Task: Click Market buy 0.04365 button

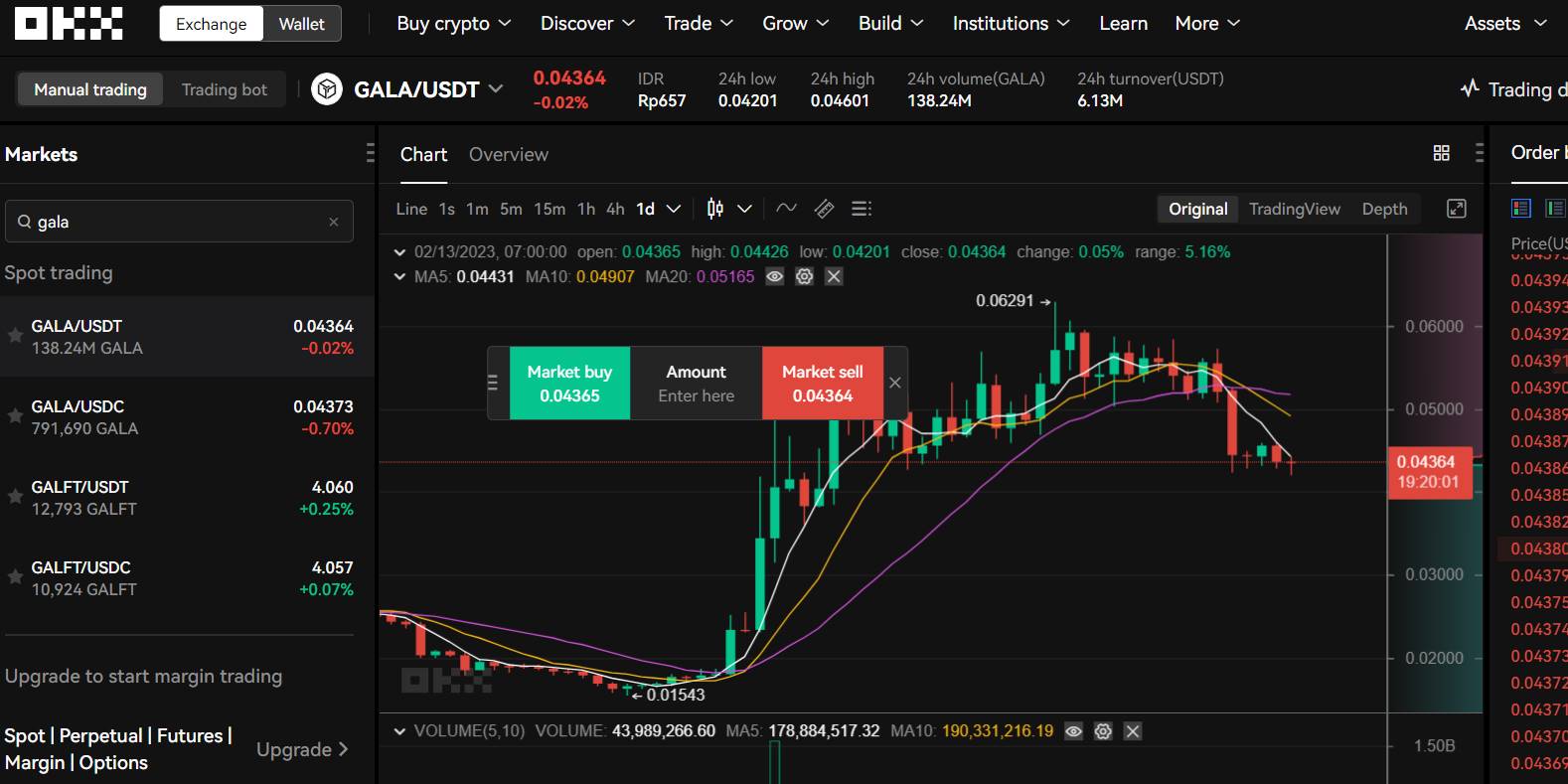Action: coord(569,383)
